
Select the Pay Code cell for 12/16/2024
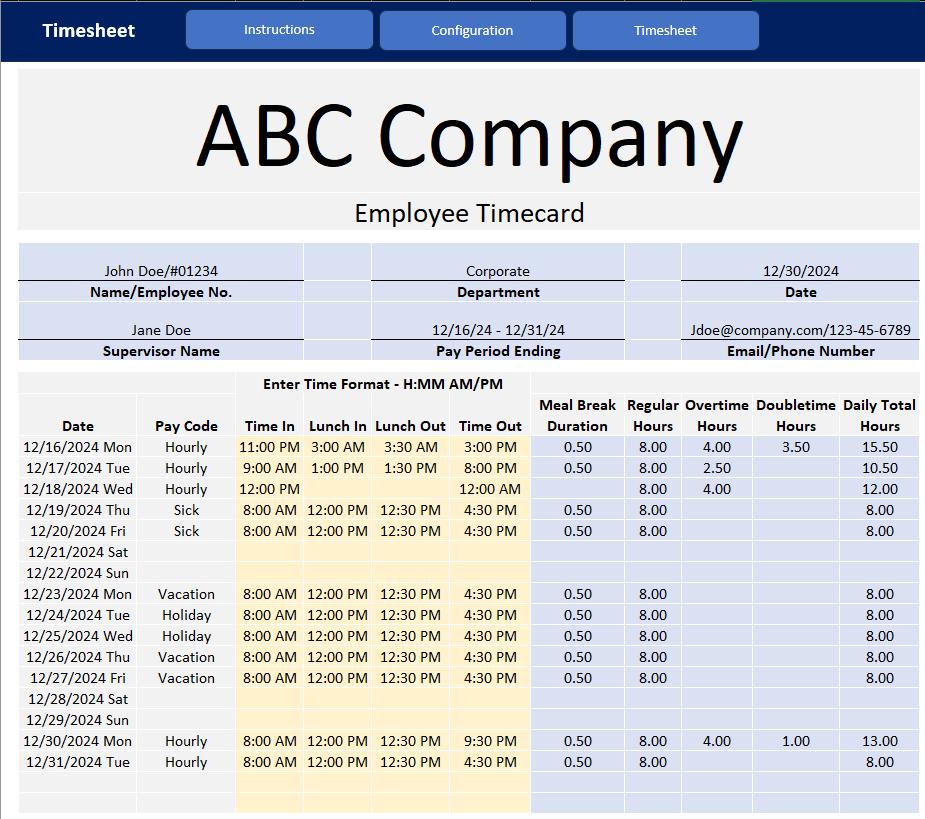186,447
